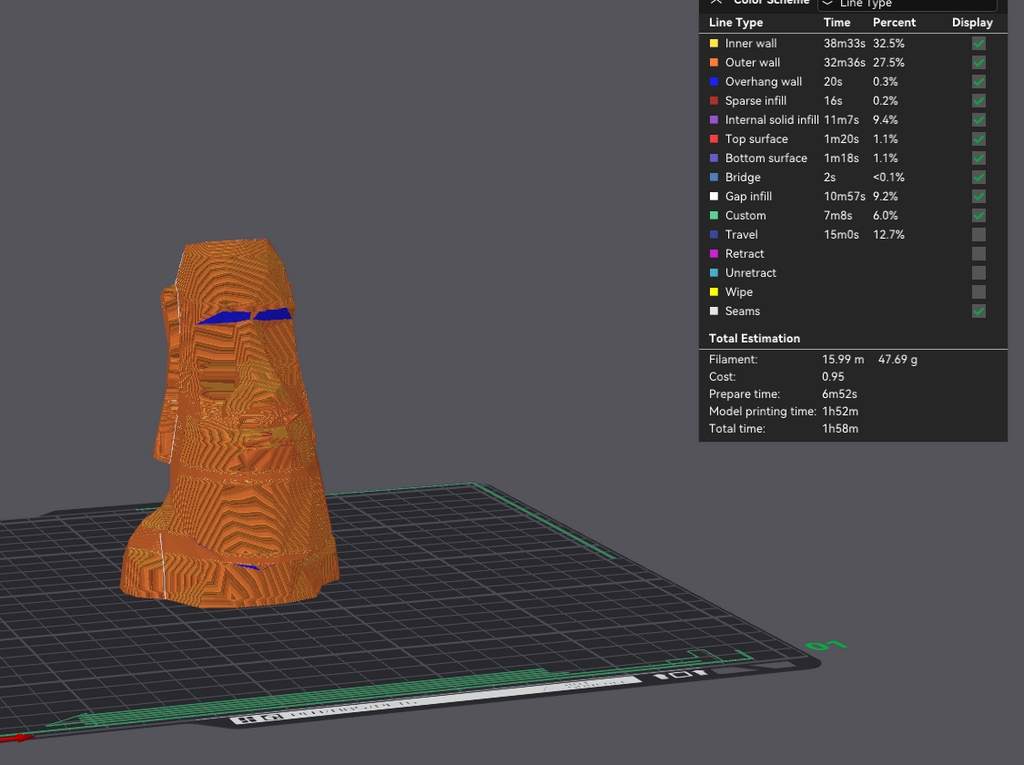Screen dimensions: 1024x765
Task: Select the Travel row label
Action: point(741,235)
